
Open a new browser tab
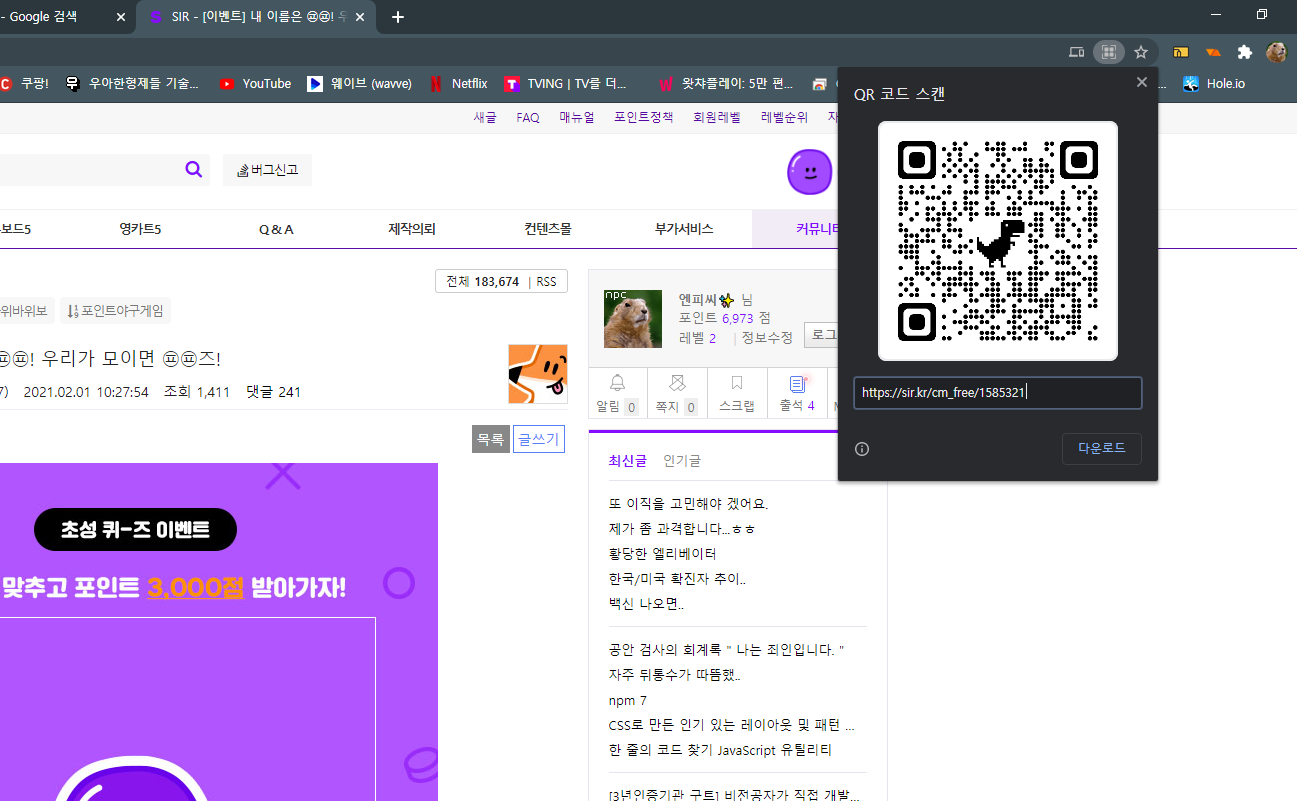(x=398, y=17)
